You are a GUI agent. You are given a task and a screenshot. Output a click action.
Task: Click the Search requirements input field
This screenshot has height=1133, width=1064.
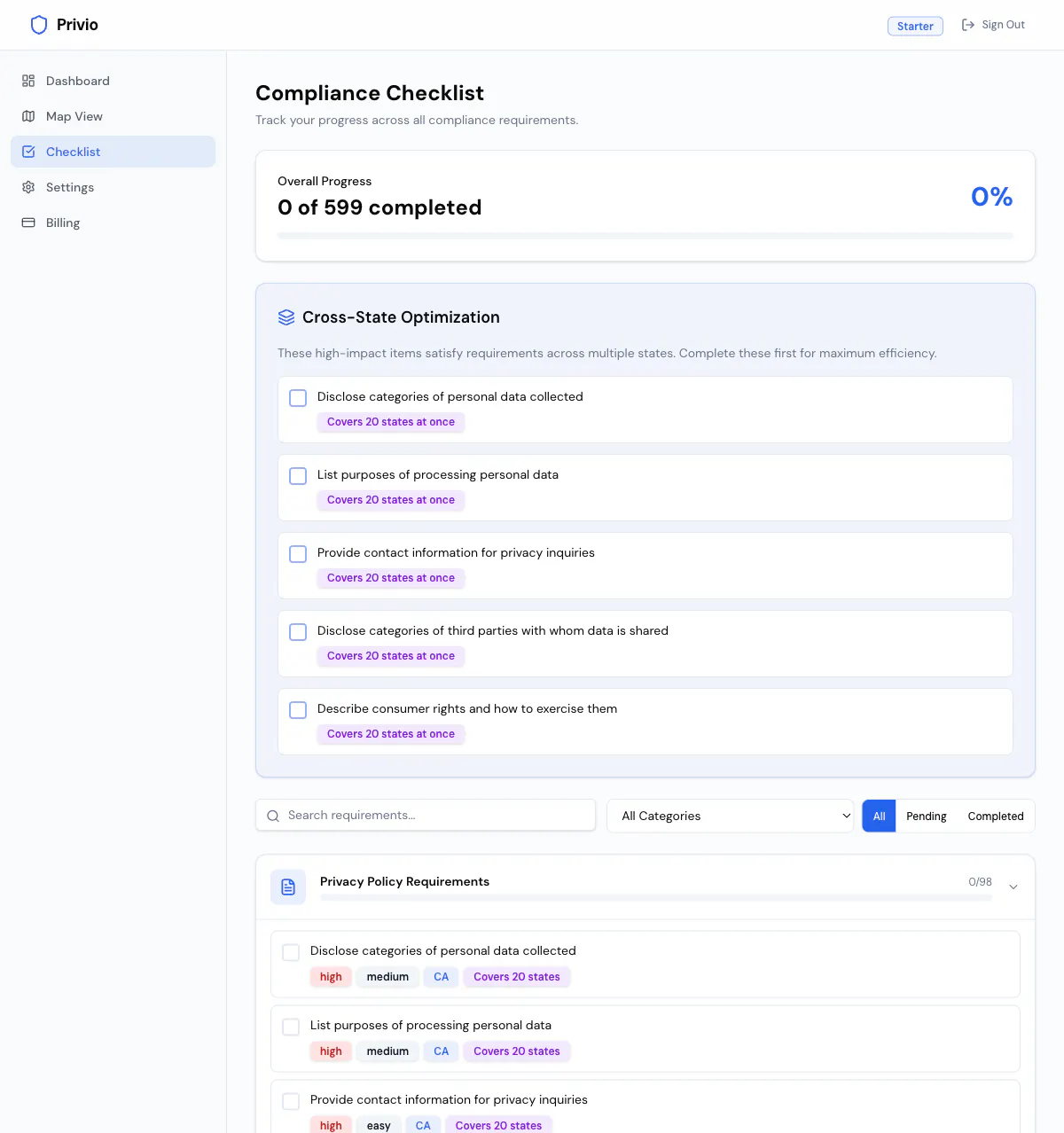coord(426,816)
